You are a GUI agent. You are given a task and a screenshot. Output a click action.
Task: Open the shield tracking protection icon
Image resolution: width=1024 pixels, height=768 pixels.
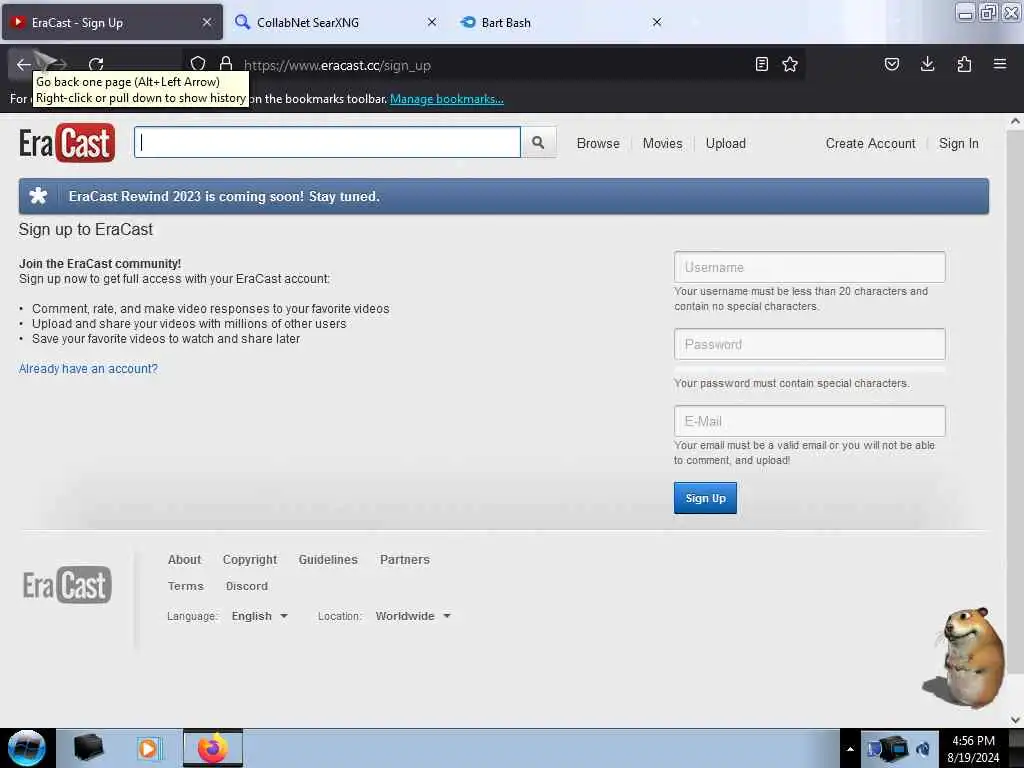[x=198, y=64]
